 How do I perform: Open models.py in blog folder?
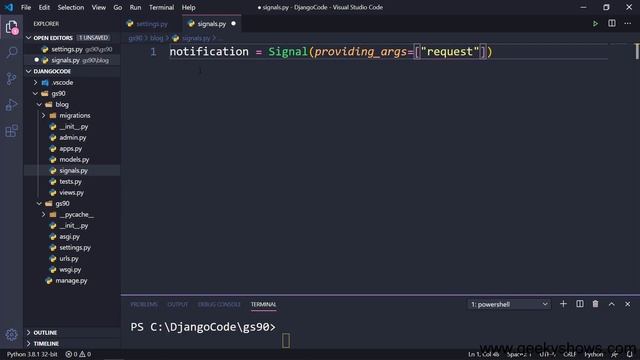(x=72, y=160)
